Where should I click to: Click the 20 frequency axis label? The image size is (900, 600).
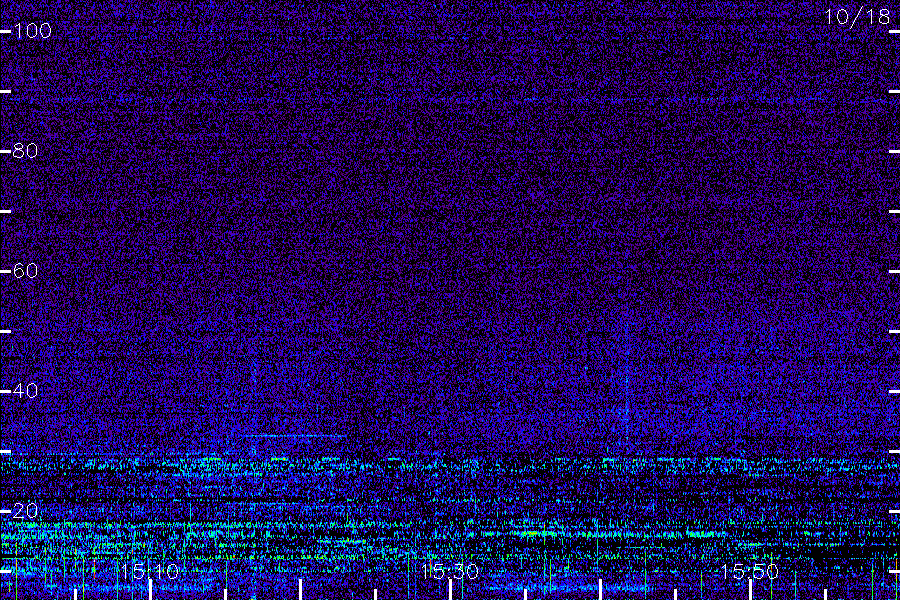point(25,510)
